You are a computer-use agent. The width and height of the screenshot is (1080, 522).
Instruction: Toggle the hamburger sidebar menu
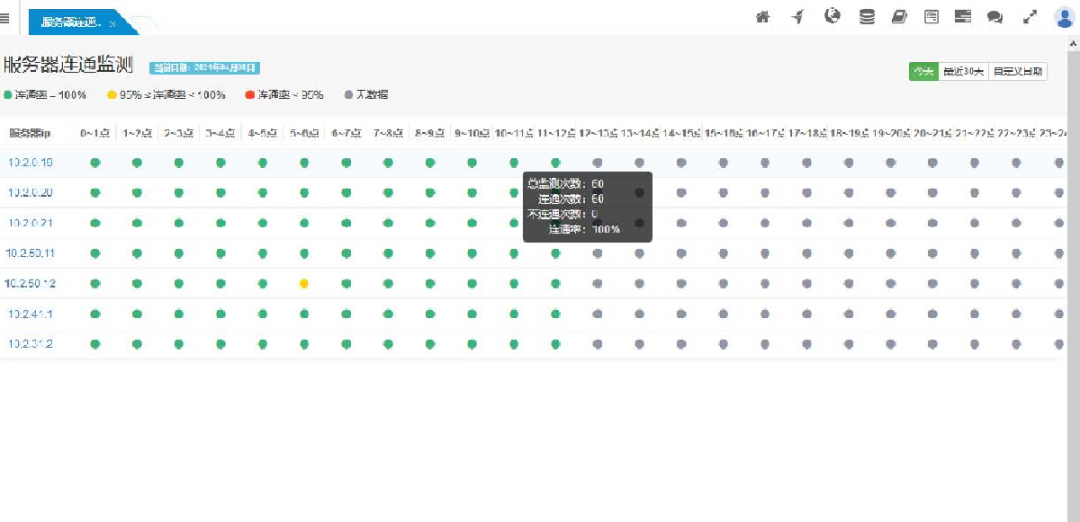[5, 18]
